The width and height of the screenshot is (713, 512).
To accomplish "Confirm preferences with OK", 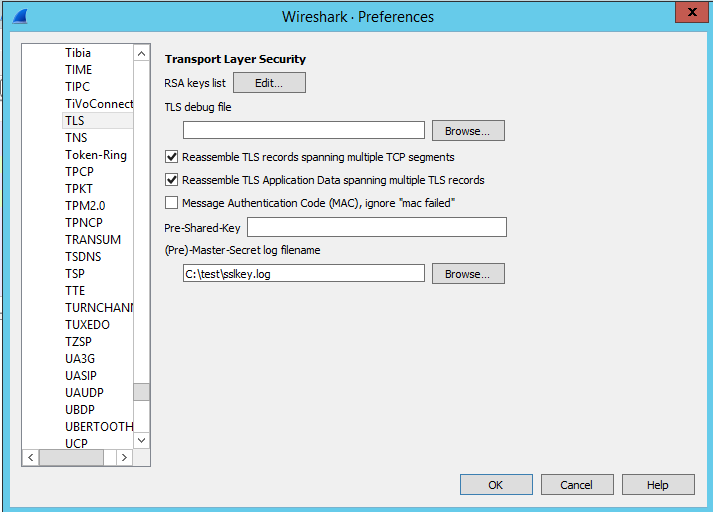I will pyautogui.click(x=496, y=485).
